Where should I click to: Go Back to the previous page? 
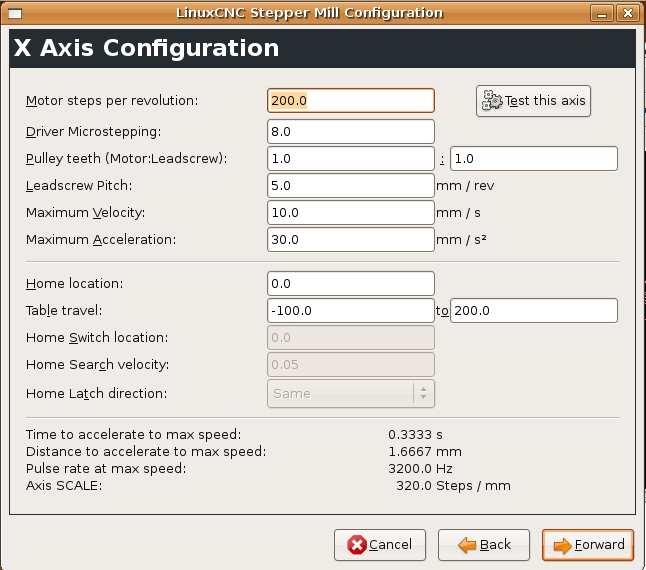click(484, 545)
